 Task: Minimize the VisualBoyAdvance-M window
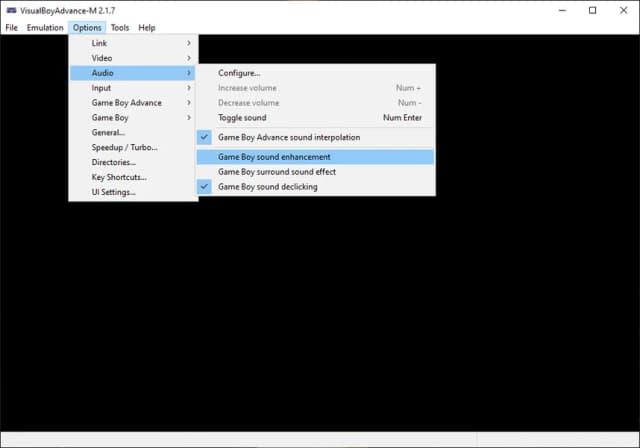pos(562,10)
